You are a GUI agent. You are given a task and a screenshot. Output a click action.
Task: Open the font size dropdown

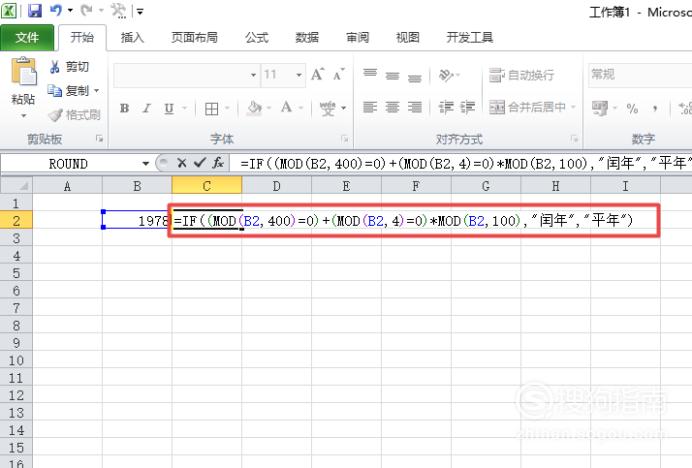pyautogui.click(x=299, y=75)
